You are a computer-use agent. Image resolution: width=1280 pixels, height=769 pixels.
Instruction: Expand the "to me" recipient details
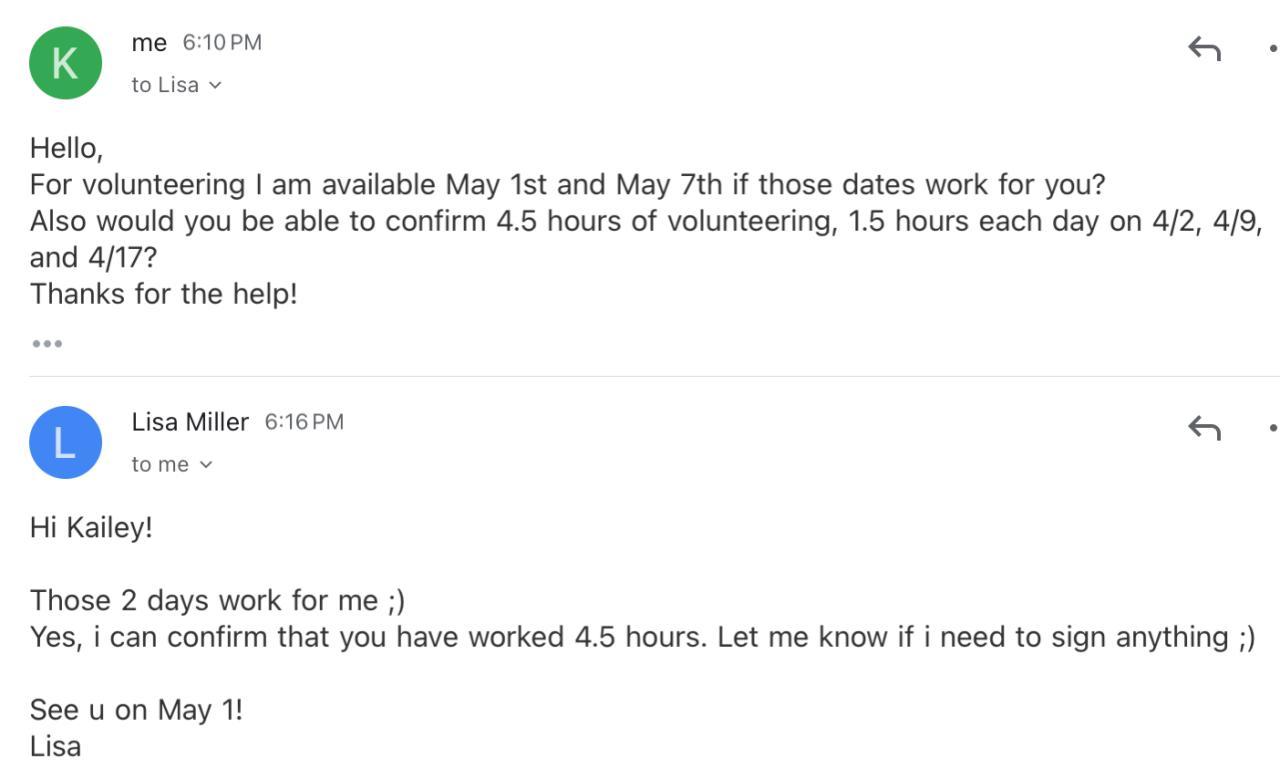click(172, 464)
